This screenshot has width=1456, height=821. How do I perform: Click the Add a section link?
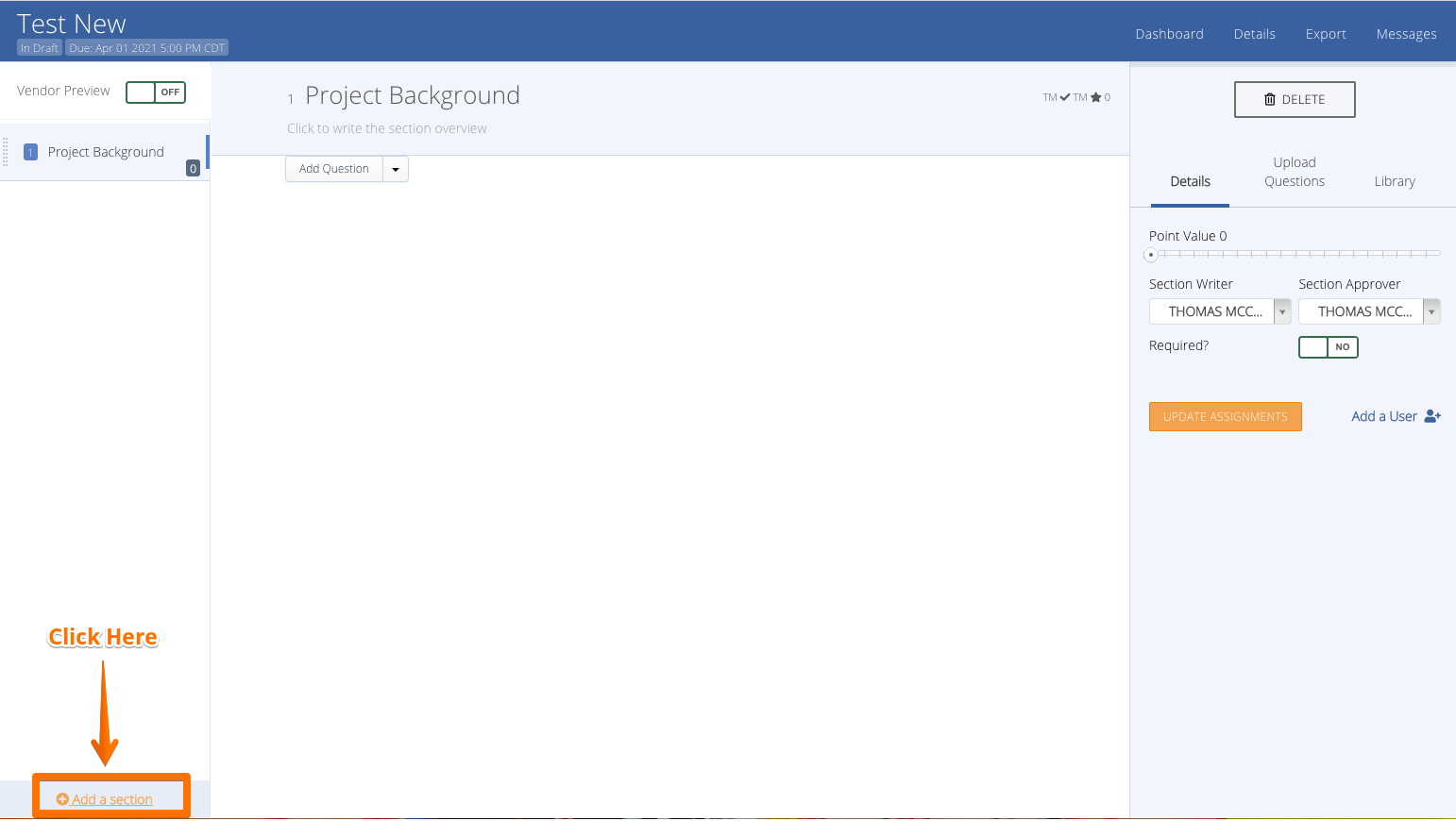coord(112,799)
